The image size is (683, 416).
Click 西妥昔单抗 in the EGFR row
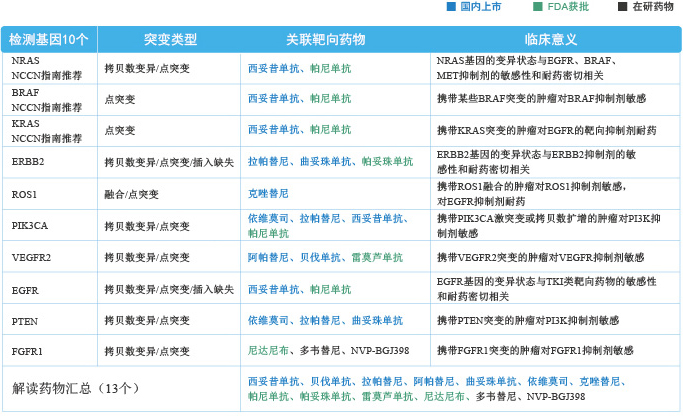(274, 289)
